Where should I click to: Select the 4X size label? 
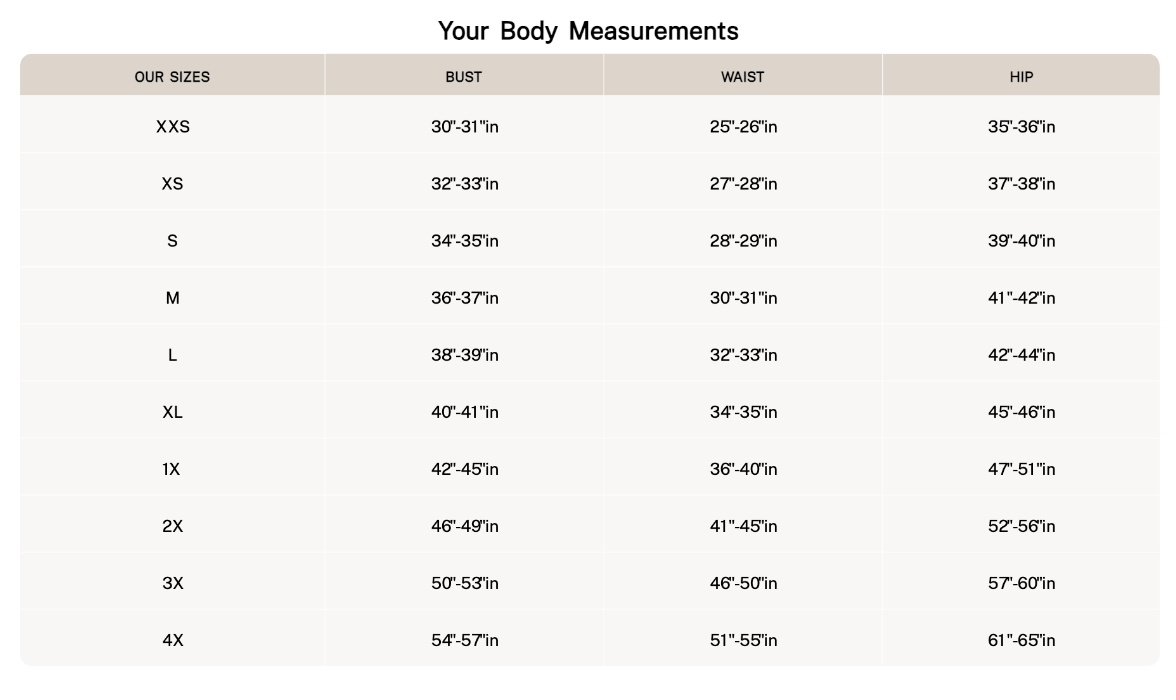click(172, 640)
